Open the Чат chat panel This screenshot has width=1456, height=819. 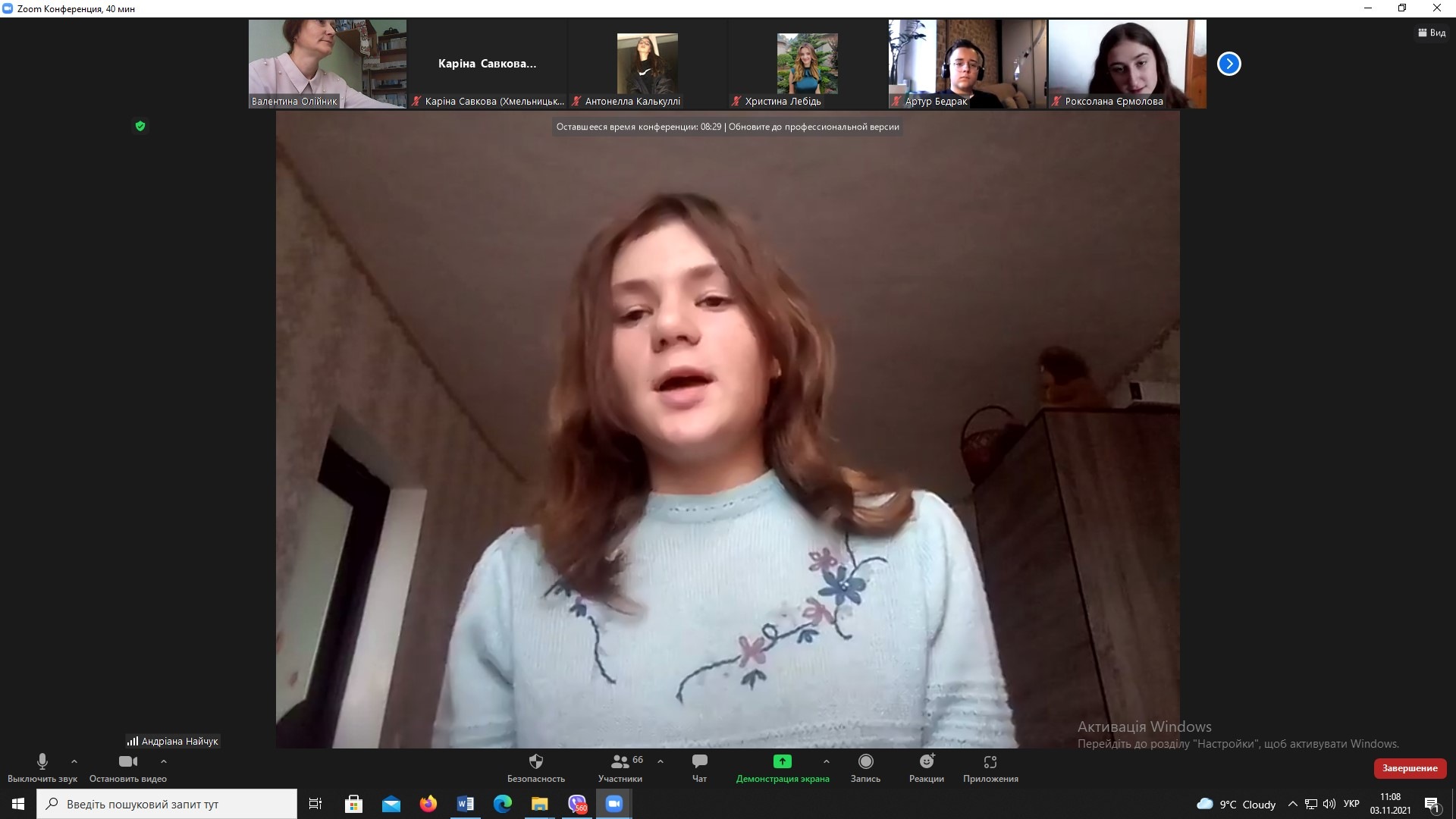click(699, 762)
